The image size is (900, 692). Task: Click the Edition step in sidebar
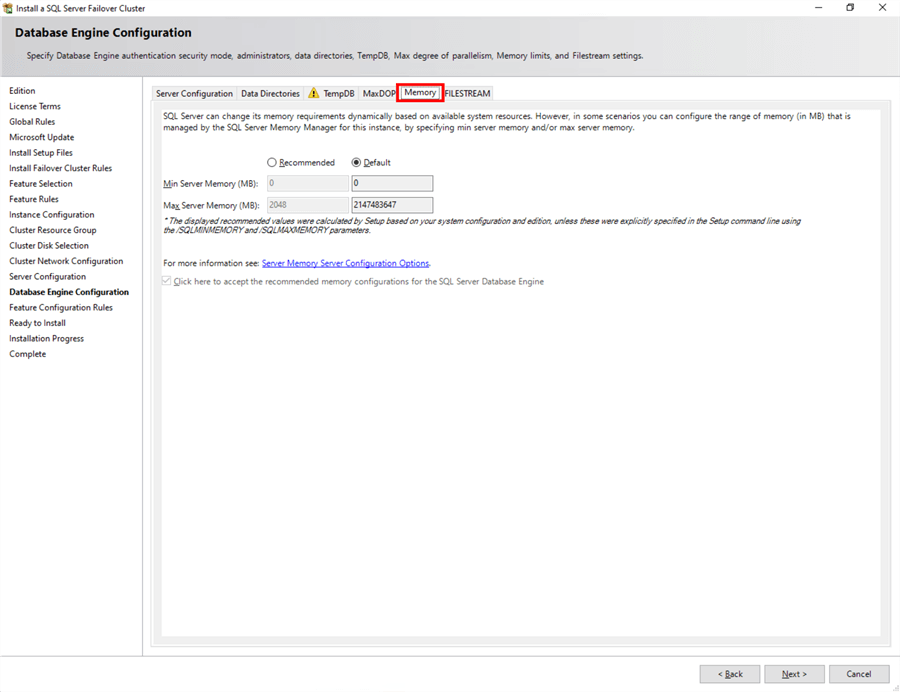[22, 91]
